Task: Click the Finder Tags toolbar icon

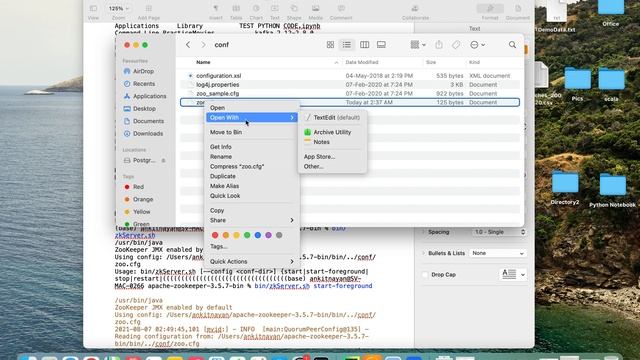Action: 456,45
